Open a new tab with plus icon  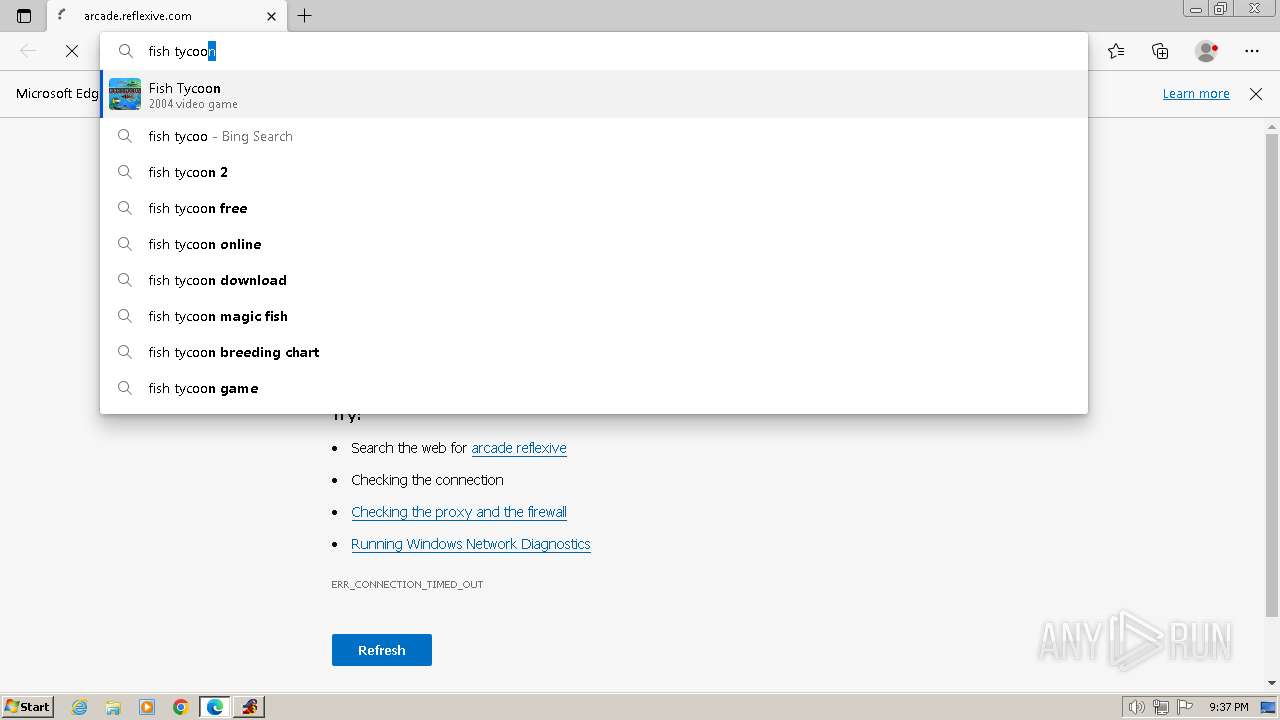[x=305, y=16]
